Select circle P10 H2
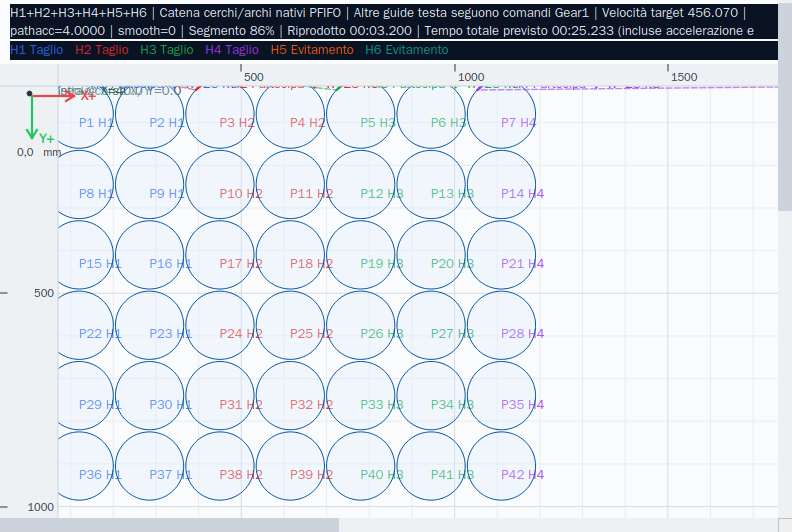This screenshot has width=792, height=532. 220,184
